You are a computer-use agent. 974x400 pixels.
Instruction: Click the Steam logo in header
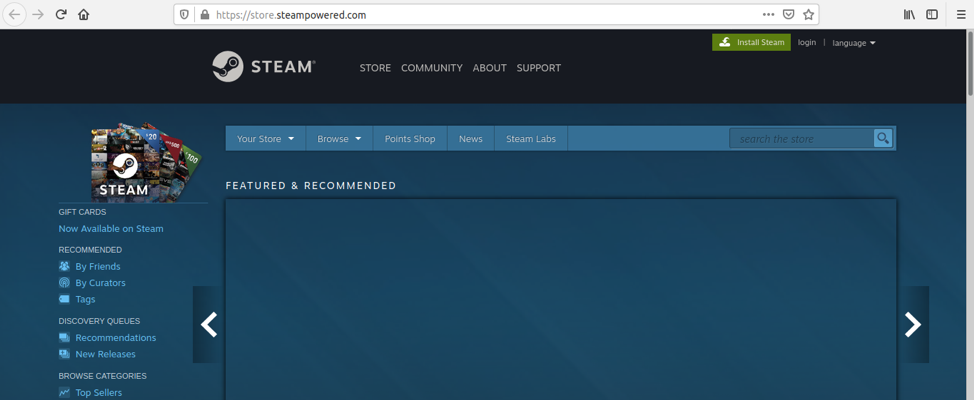pos(263,67)
